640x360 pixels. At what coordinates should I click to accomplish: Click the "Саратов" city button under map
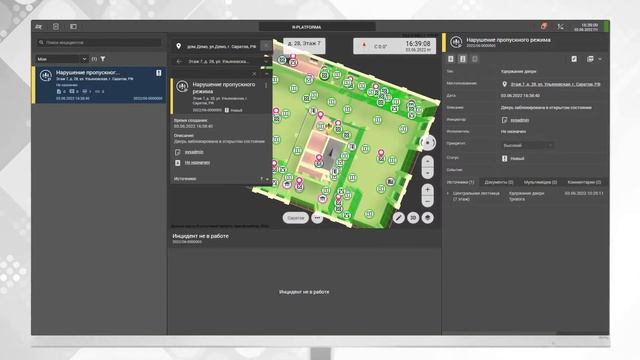click(296, 218)
